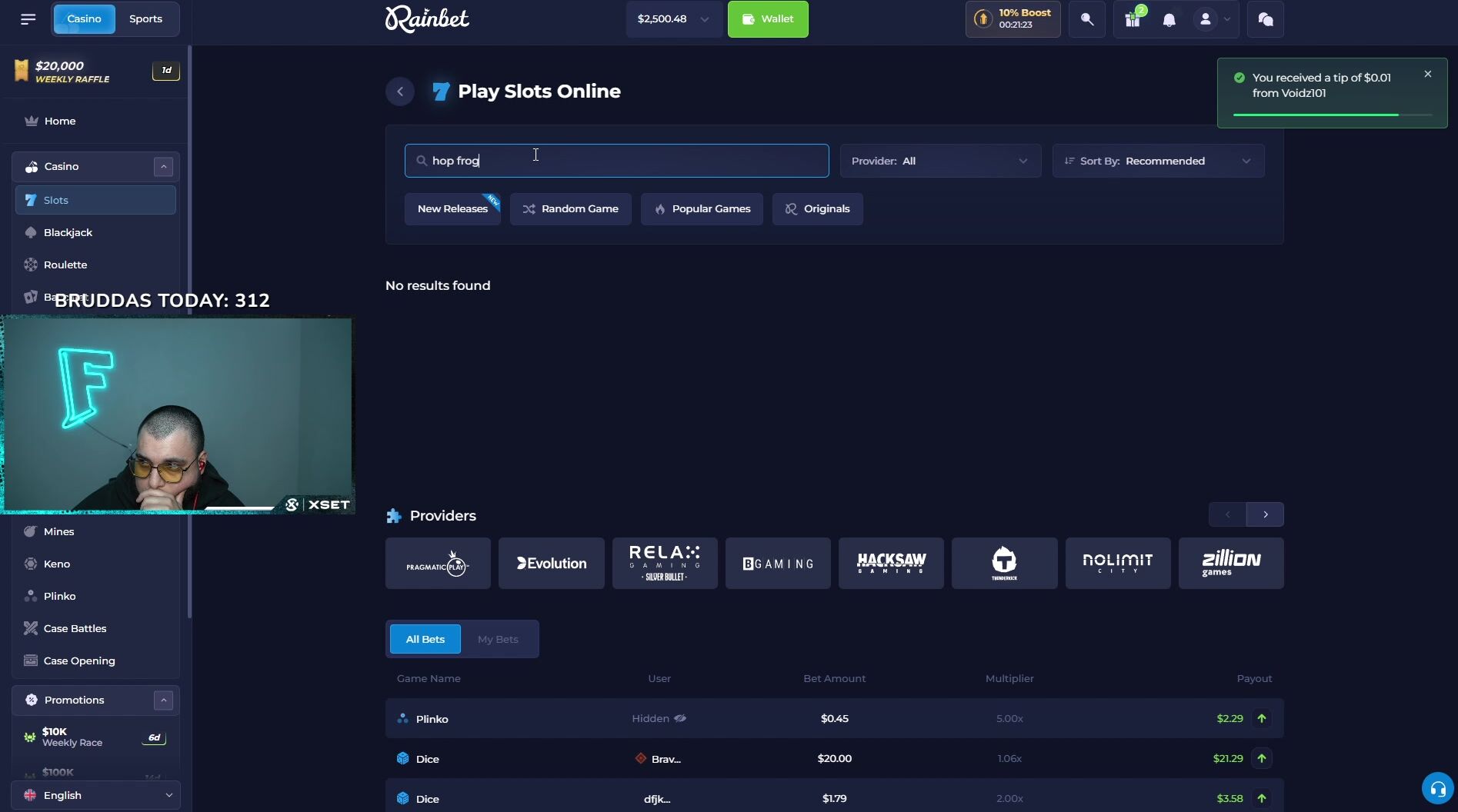Click the arrow icon on Plinko bet row
The height and width of the screenshot is (812, 1458).
click(1262, 719)
